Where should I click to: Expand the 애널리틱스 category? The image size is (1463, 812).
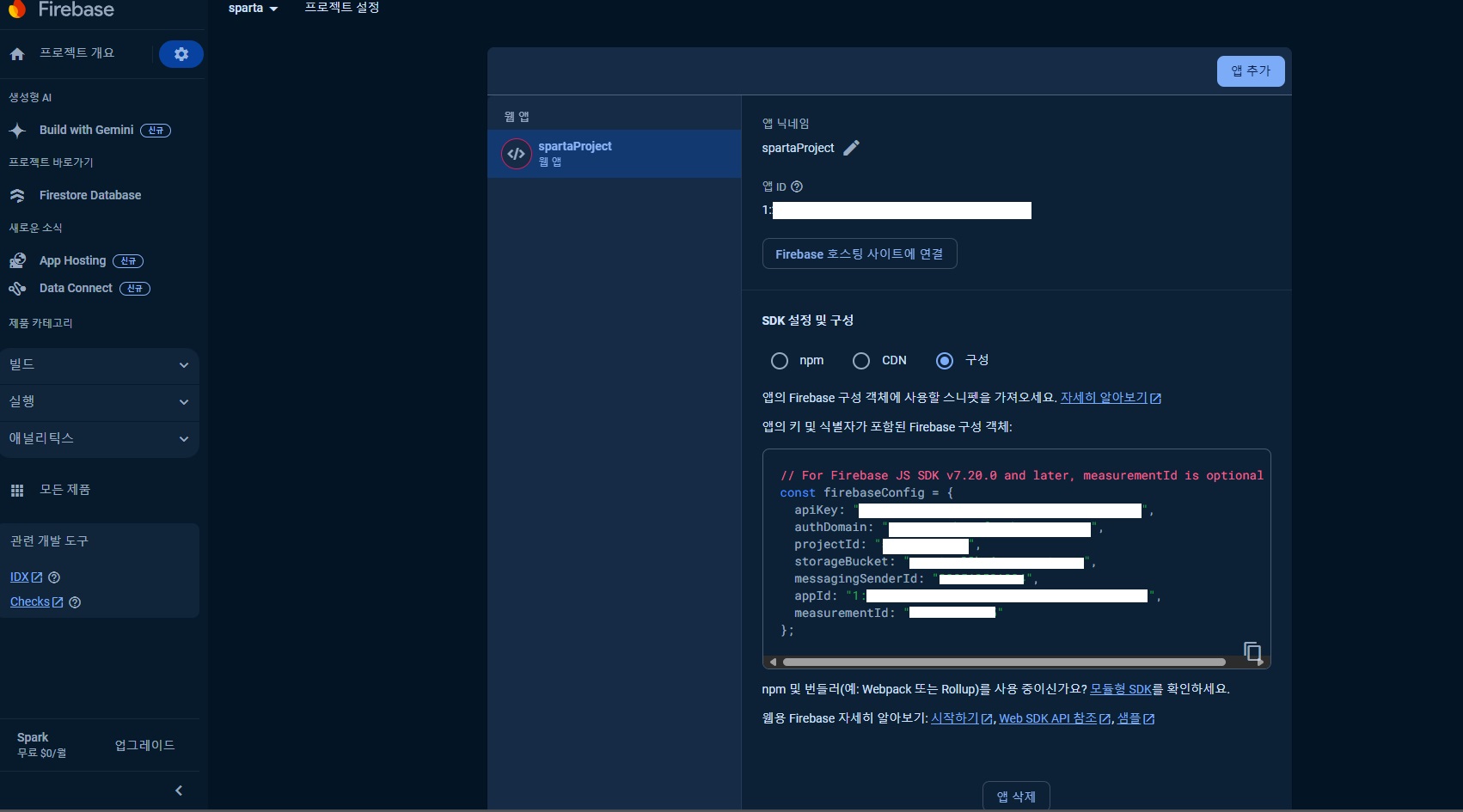[100, 439]
